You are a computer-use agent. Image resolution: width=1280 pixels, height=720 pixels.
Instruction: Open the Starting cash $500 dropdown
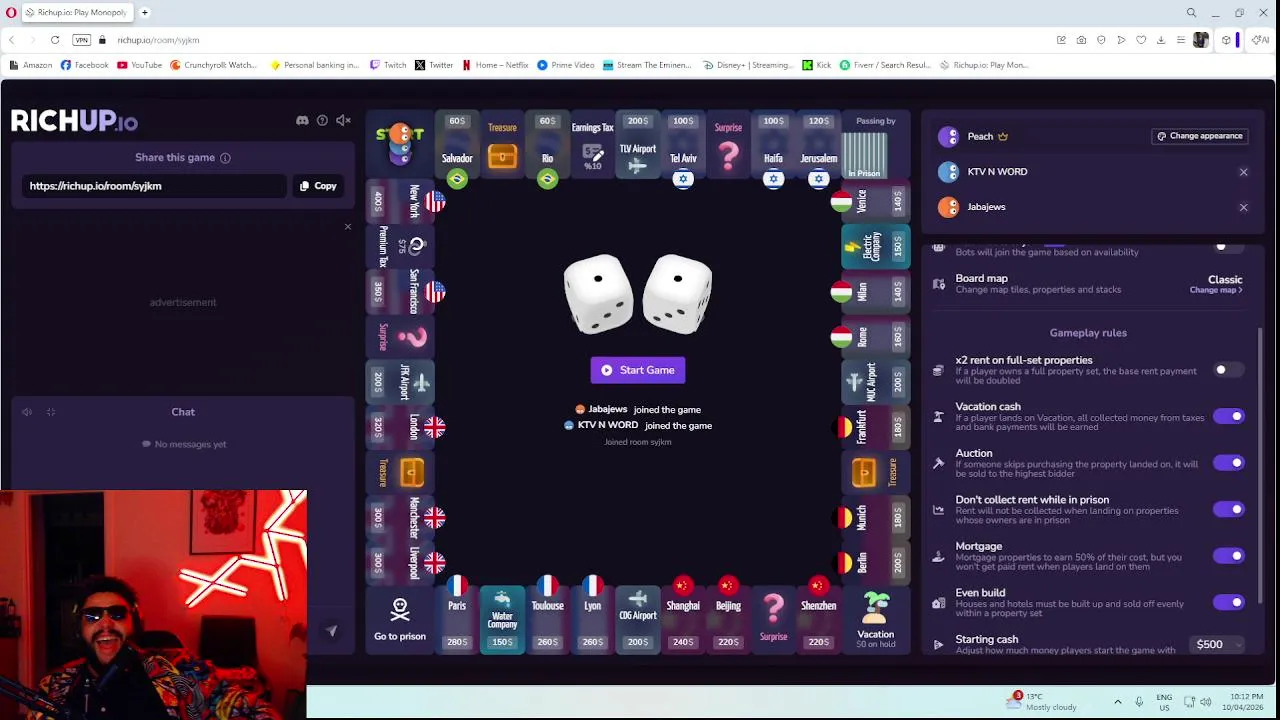tap(1218, 645)
